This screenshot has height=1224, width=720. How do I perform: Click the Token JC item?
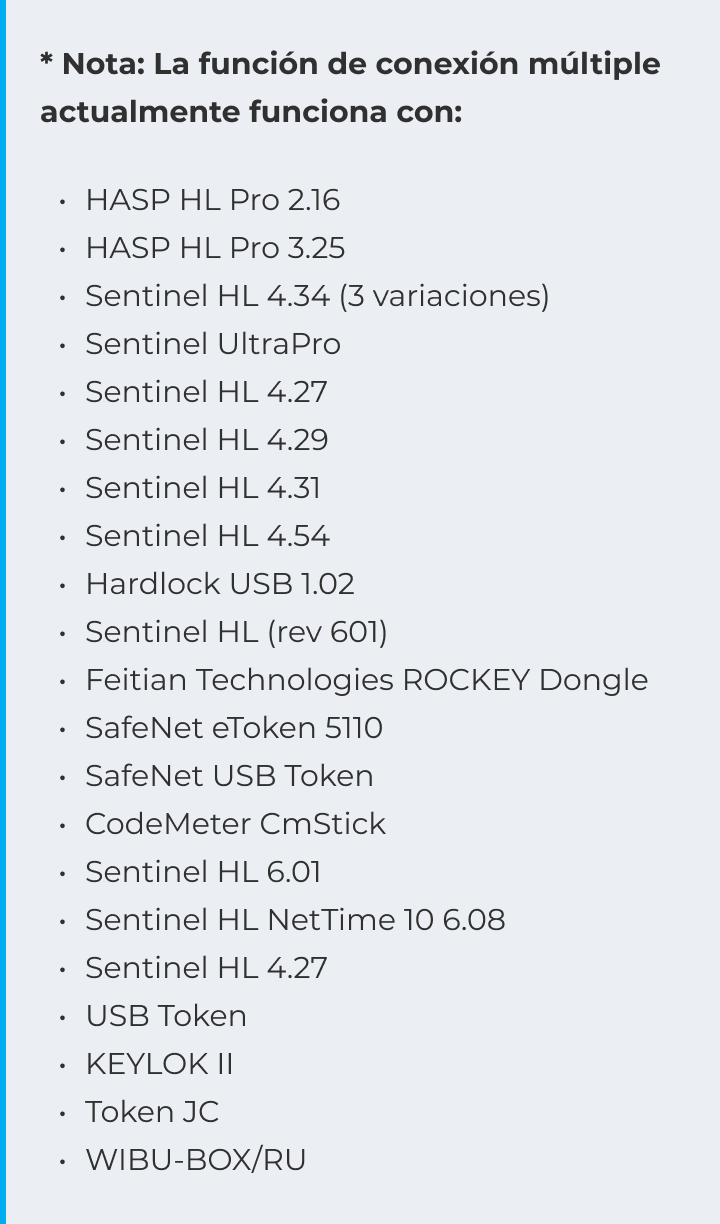coord(152,1112)
